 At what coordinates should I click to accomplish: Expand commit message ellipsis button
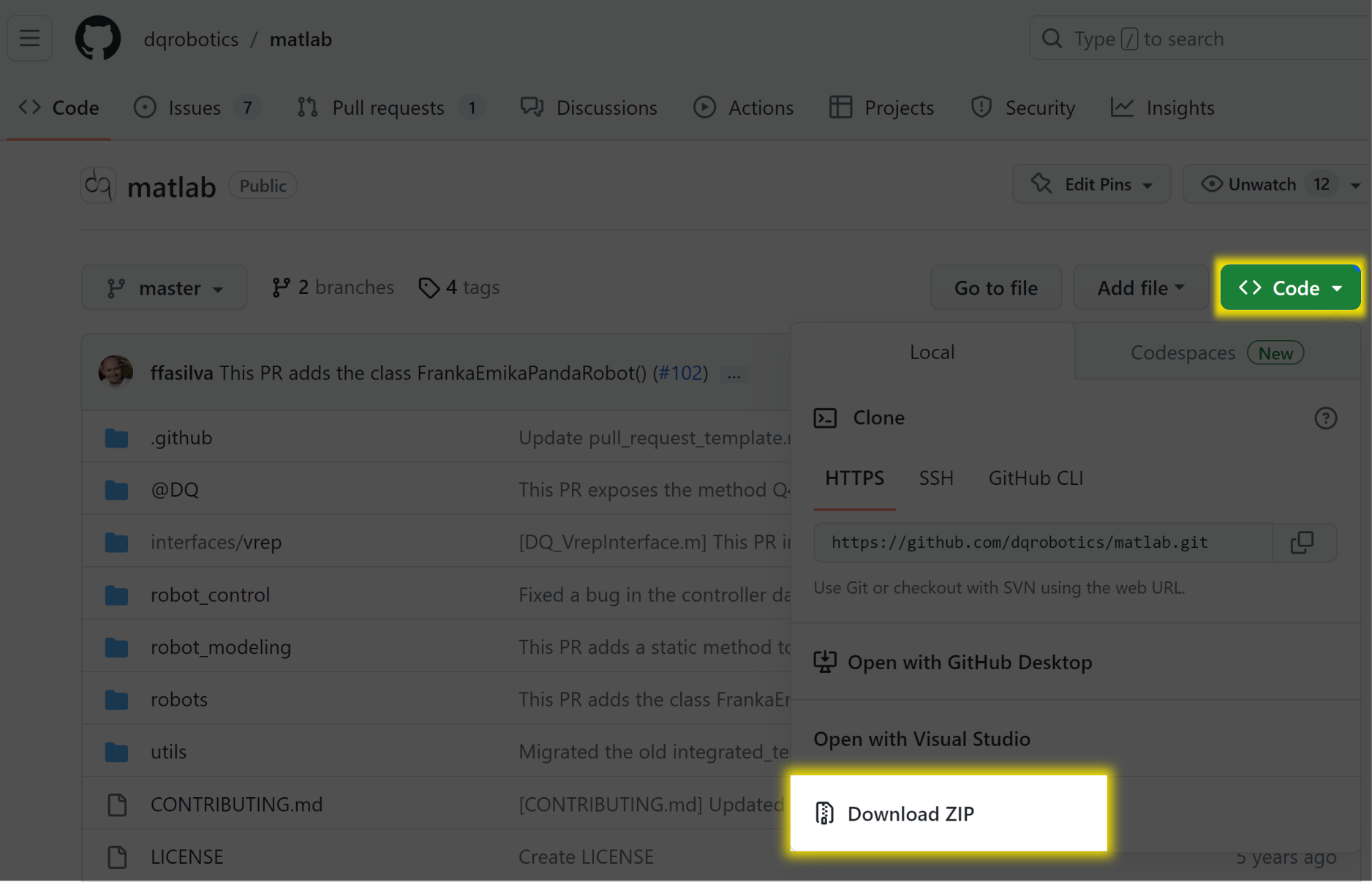(x=734, y=374)
